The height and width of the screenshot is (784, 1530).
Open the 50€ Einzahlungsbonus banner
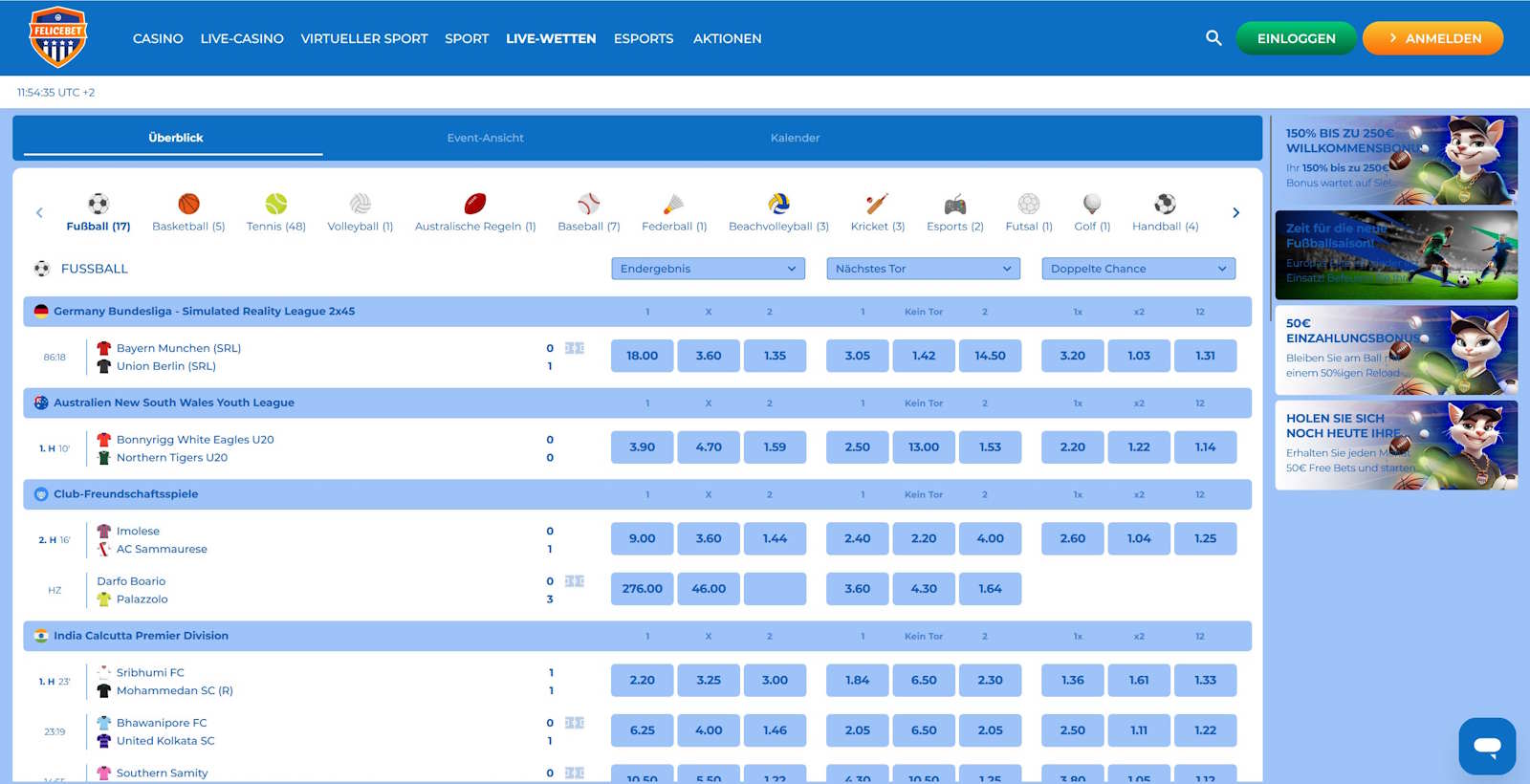[x=1396, y=350]
